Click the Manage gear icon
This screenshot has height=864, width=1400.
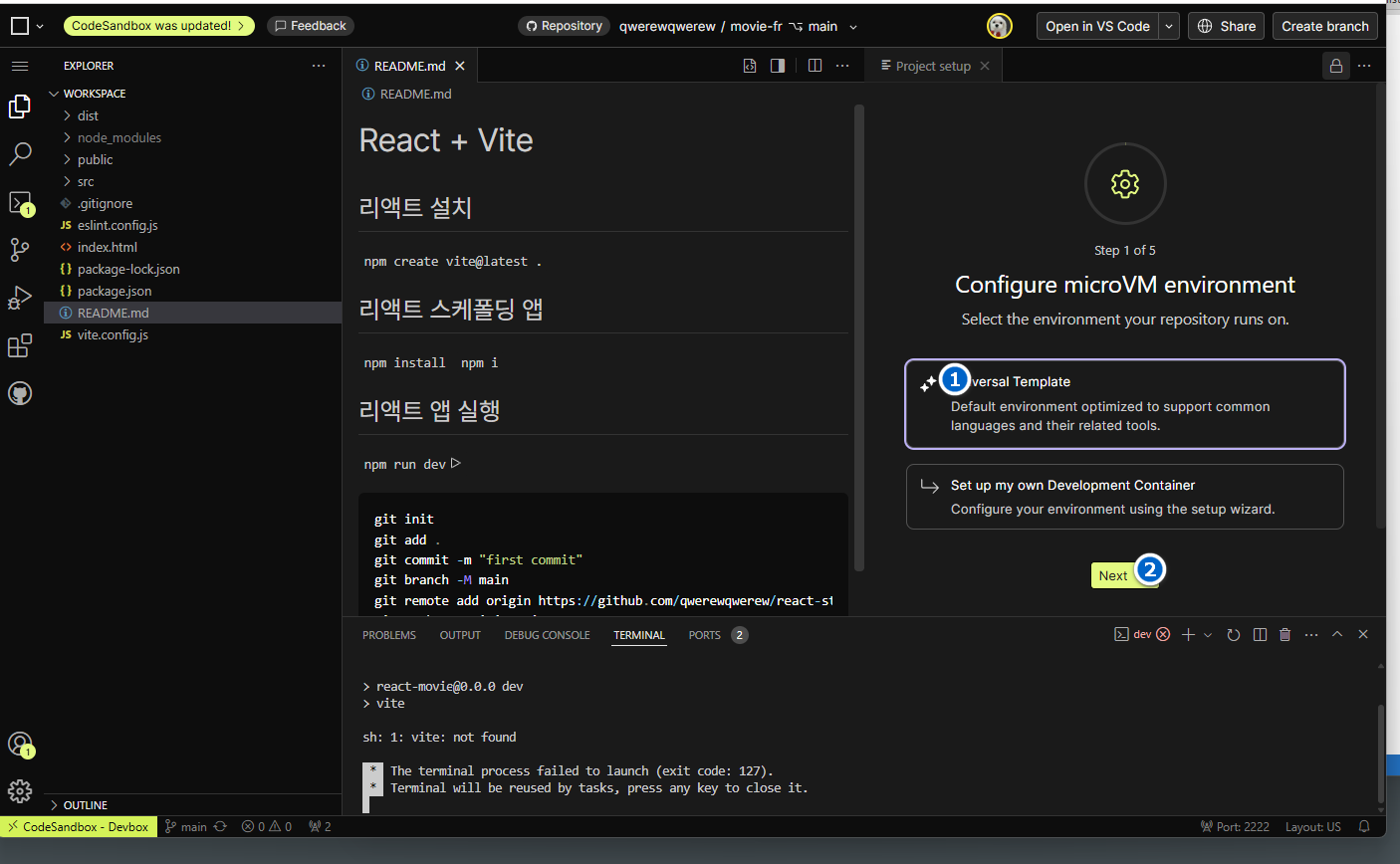[20, 791]
